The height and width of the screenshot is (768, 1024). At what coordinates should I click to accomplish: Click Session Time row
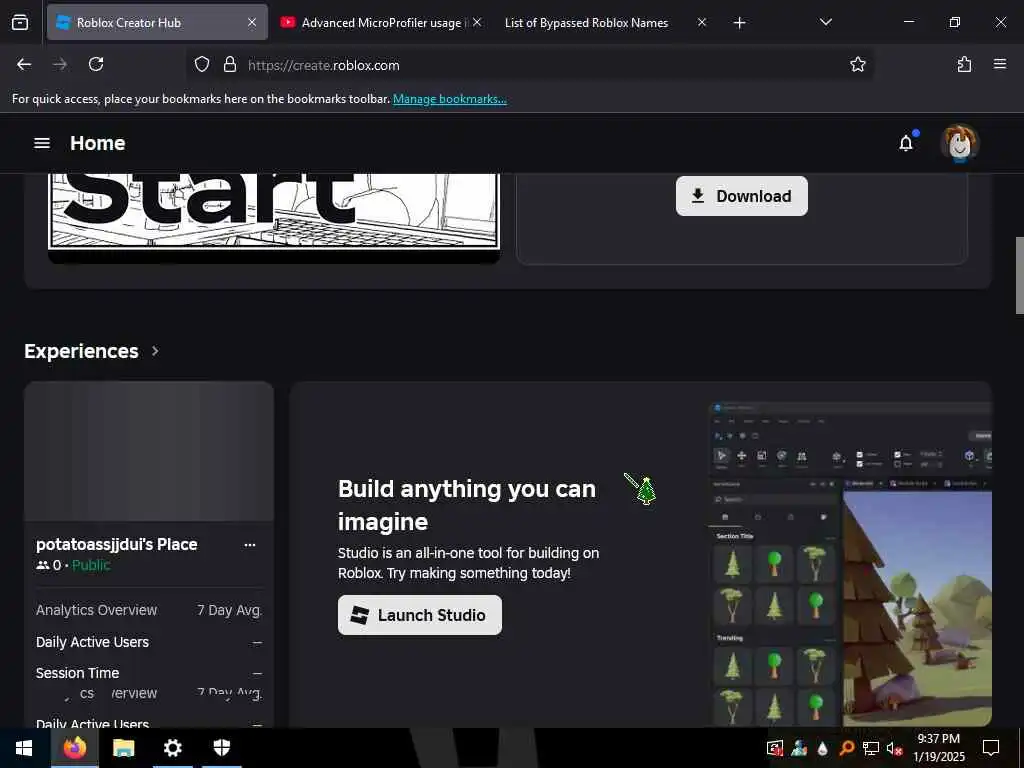(x=149, y=673)
